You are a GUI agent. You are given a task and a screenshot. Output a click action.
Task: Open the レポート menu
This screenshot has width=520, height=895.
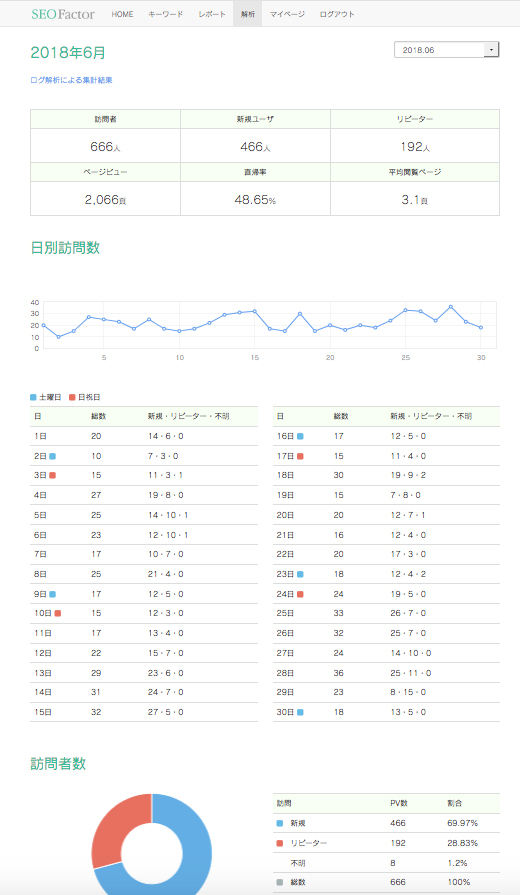tap(212, 14)
